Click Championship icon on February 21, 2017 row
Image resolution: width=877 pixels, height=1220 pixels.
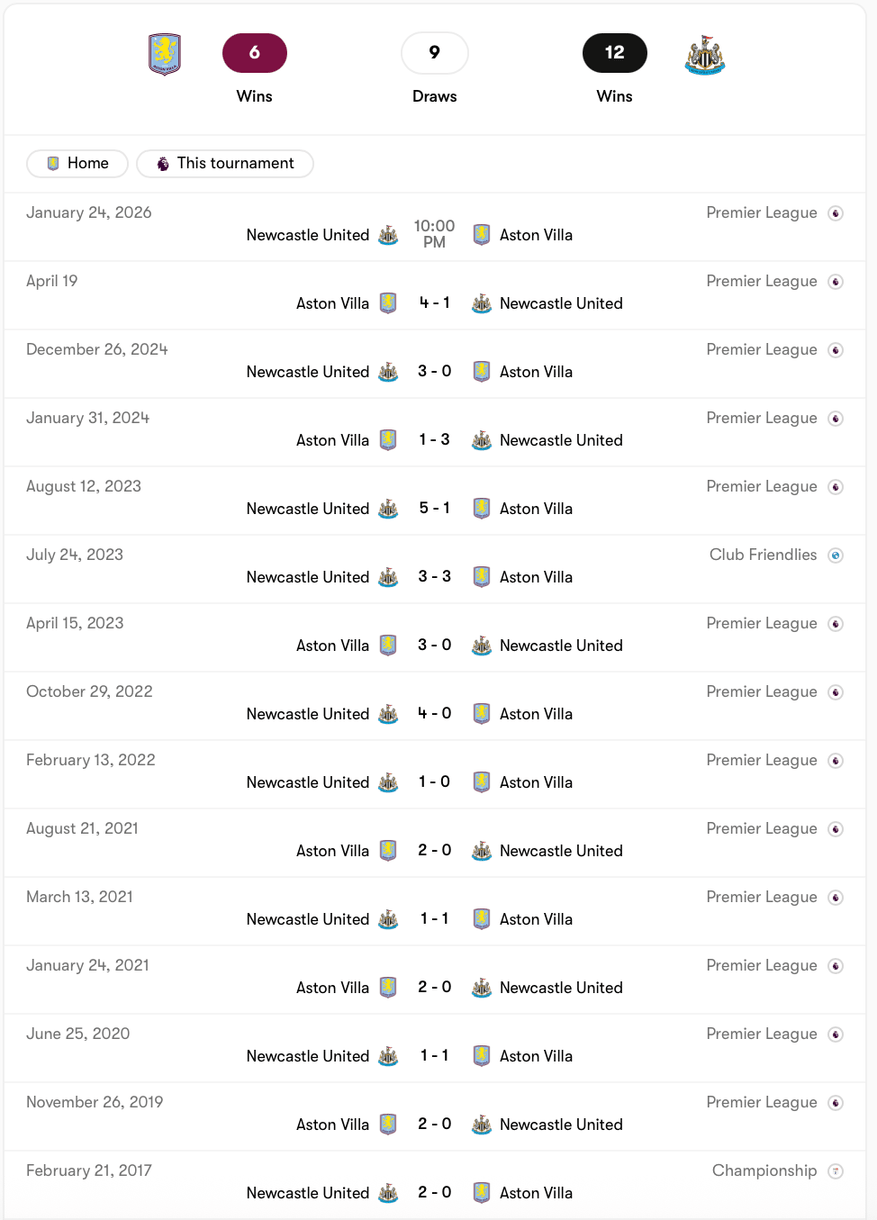point(836,1171)
